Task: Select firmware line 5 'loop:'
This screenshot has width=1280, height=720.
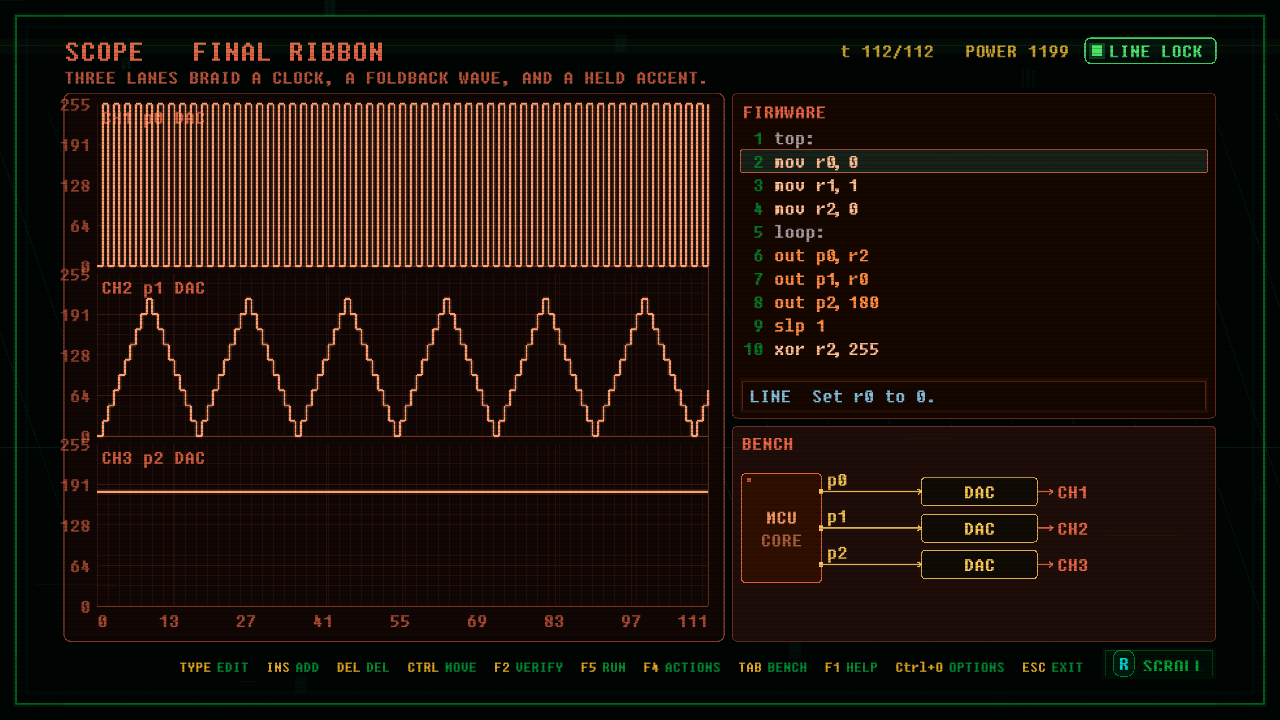Action: coord(974,232)
